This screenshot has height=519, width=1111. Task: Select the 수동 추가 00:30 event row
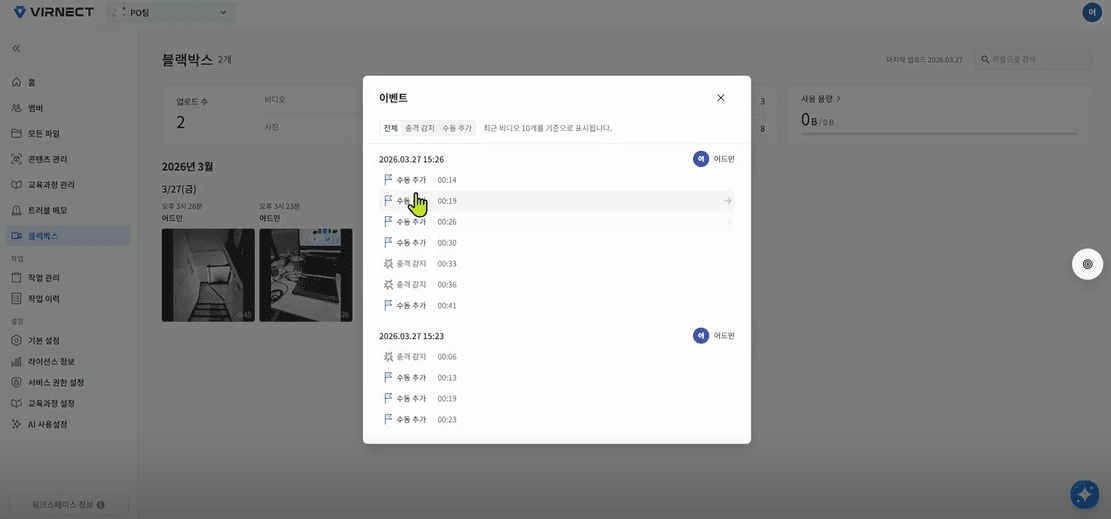click(x=557, y=242)
